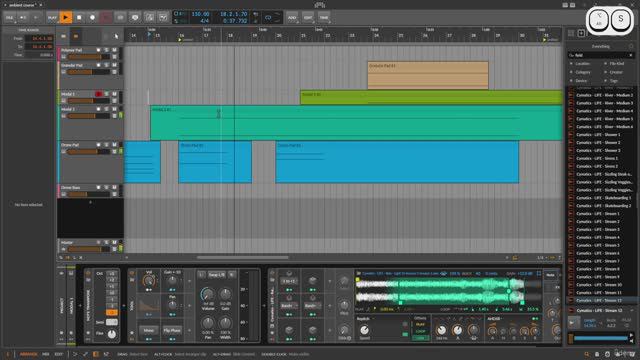Open the FILE menu

[9, 18]
